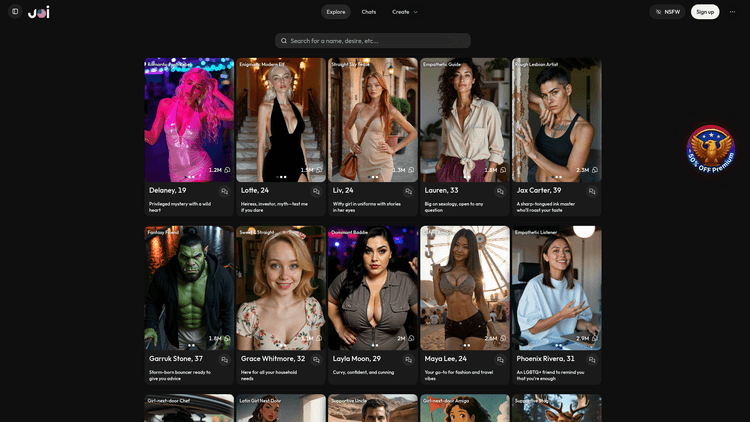The width and height of the screenshot is (750, 422).
Task: Switch to the Explore tab
Action: [336, 12]
